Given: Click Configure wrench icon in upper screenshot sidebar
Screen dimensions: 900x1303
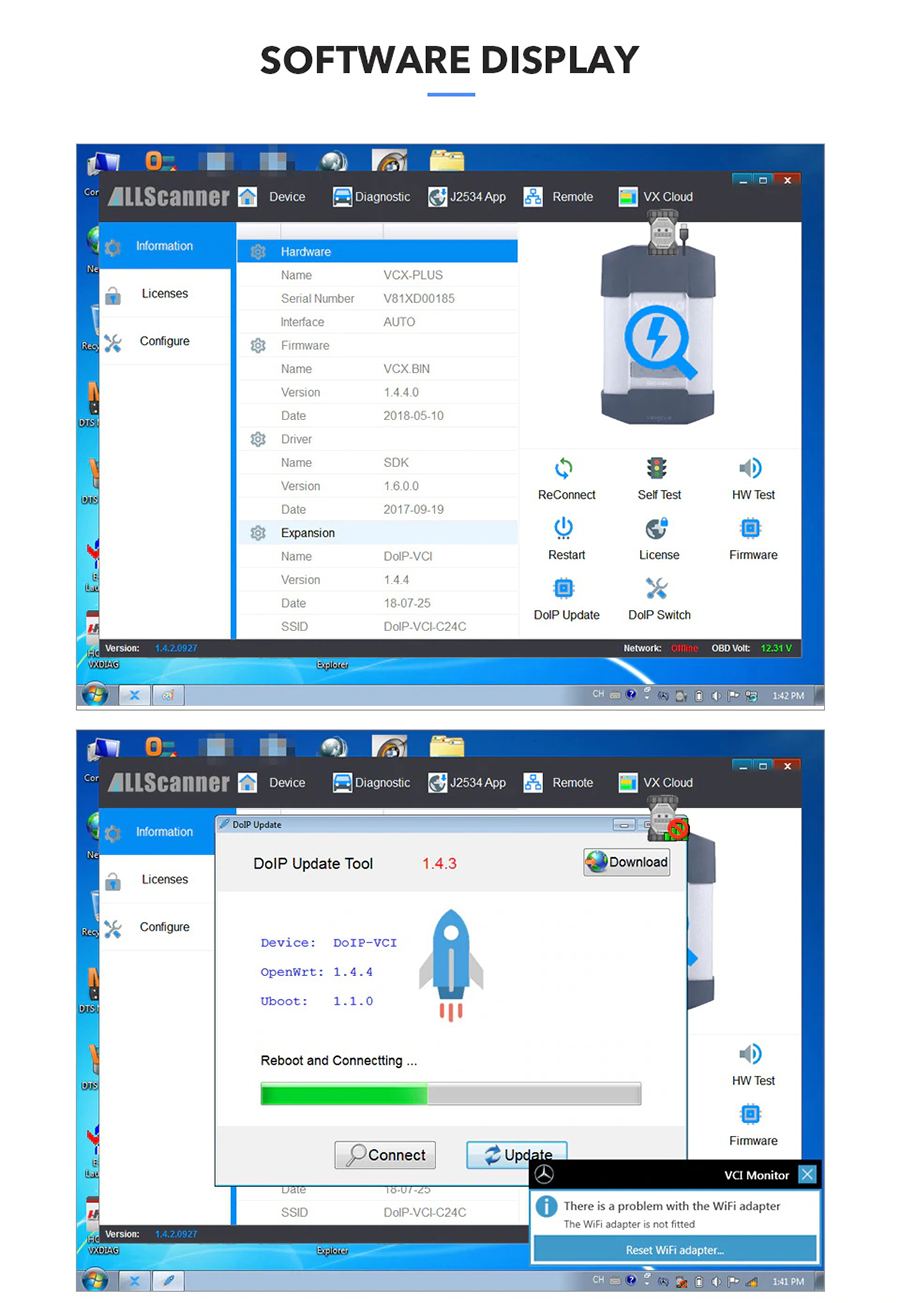Looking at the screenshot, I should (x=113, y=342).
